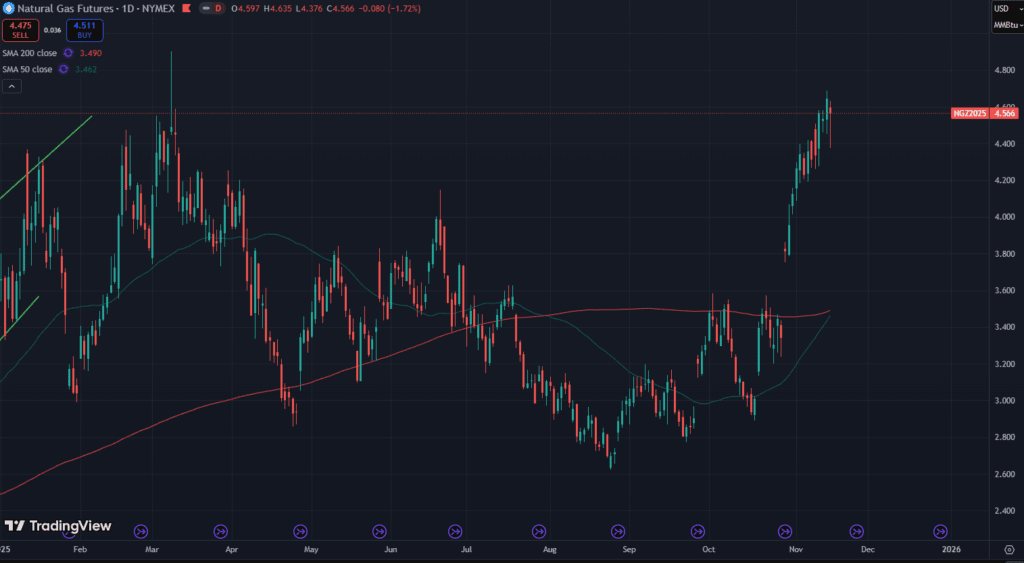Open the MMBtu unit dropdown
The image size is (1024, 563).
[x=1006, y=26]
